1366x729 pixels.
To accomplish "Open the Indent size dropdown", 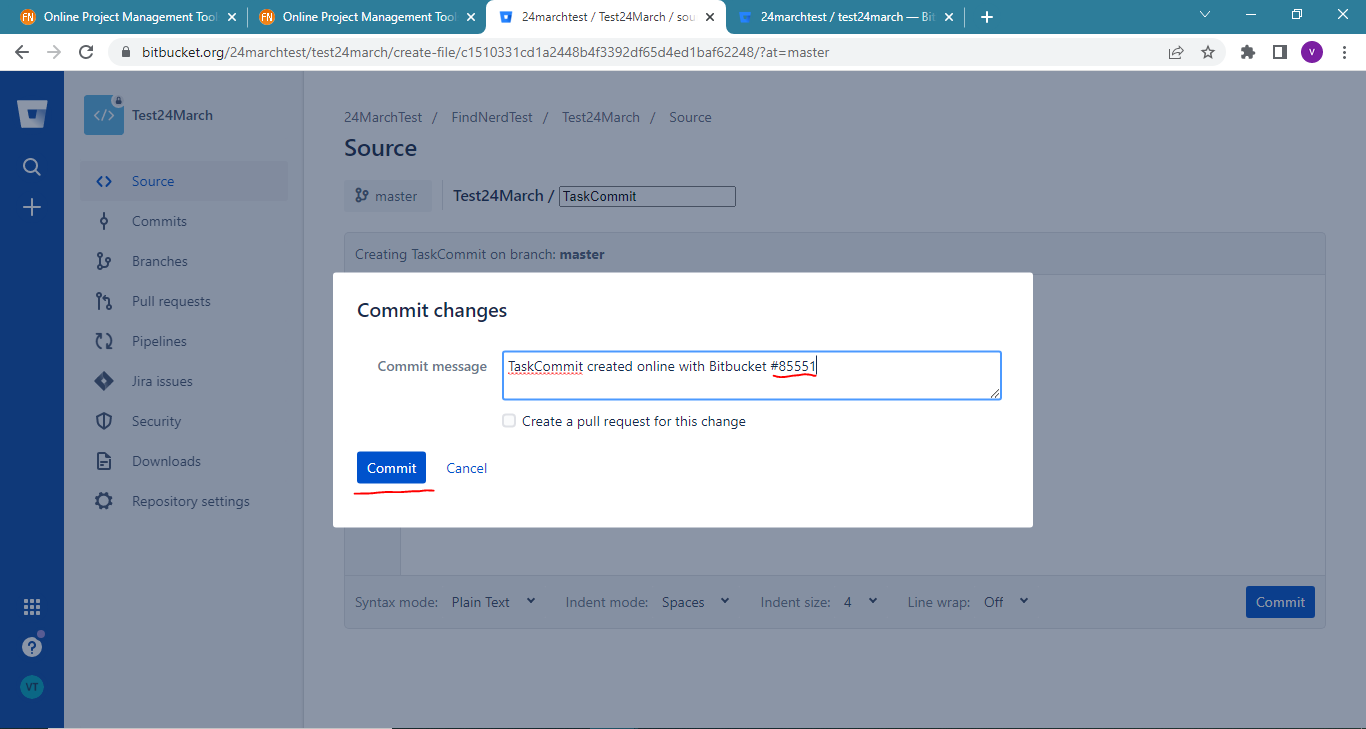I will tap(860, 602).
